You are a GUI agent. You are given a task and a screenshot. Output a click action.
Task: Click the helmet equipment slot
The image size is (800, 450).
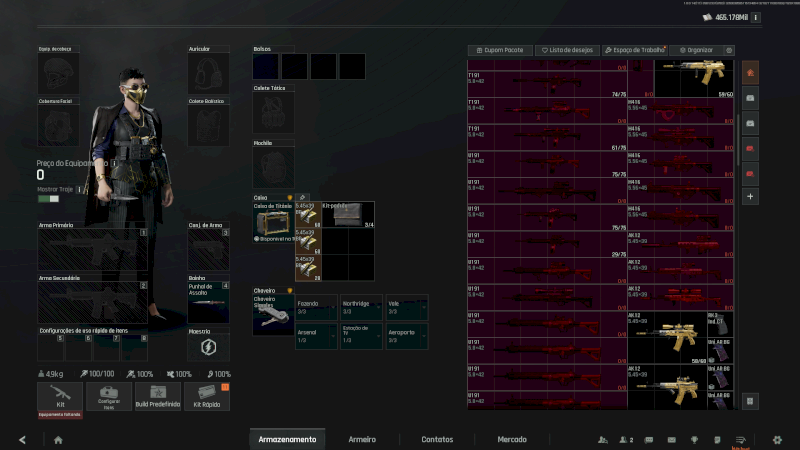tap(58, 73)
